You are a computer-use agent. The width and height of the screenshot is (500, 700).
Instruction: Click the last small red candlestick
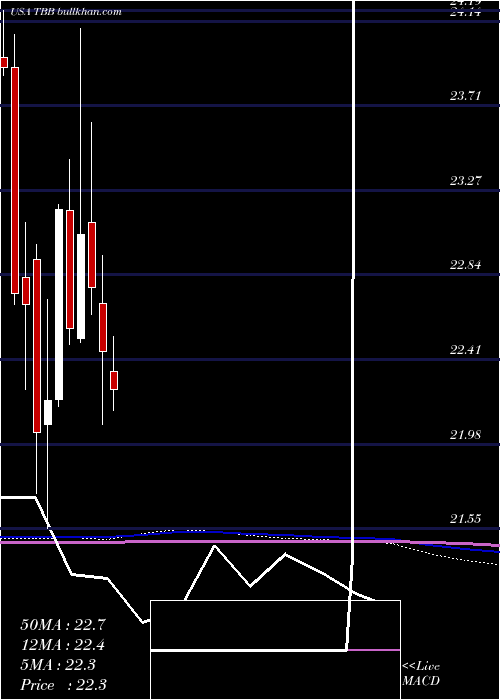coord(114,380)
